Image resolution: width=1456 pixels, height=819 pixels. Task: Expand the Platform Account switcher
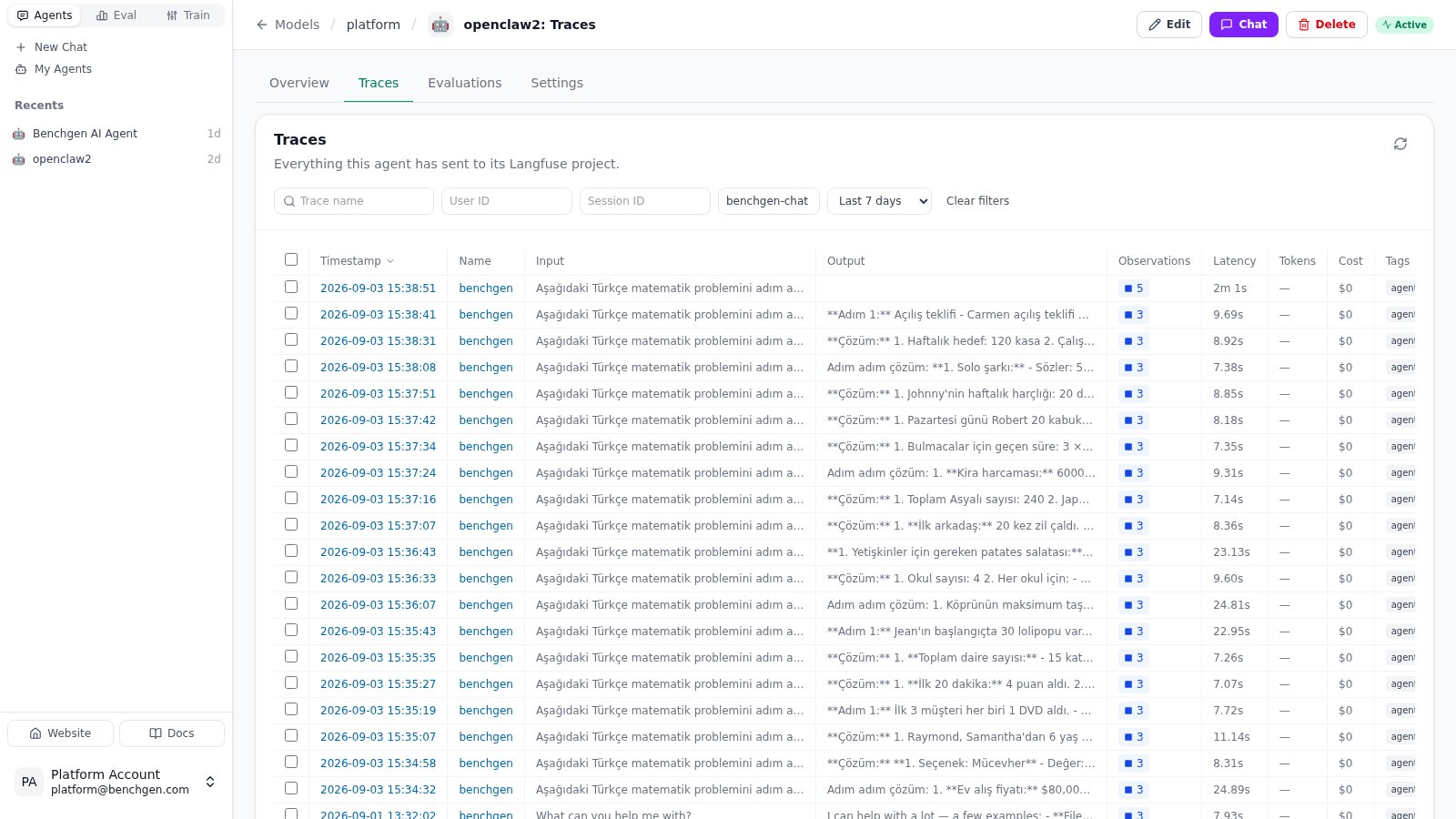click(x=210, y=782)
